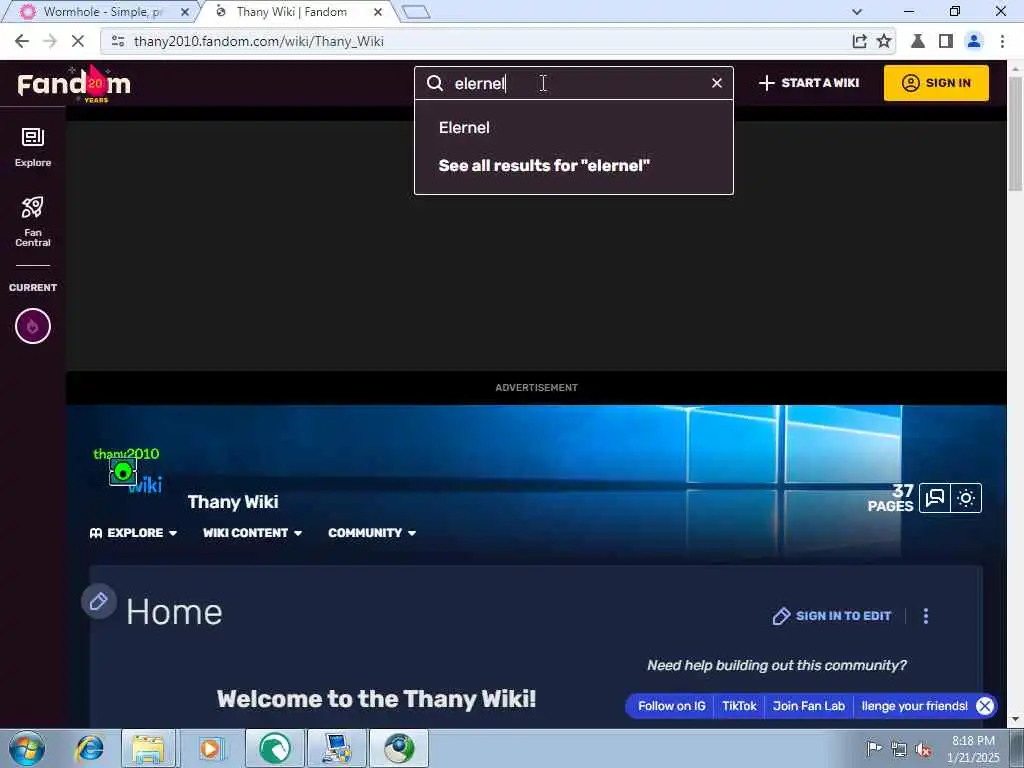Click the yellow Sign In button
This screenshot has height=768, width=1024.
[936, 83]
